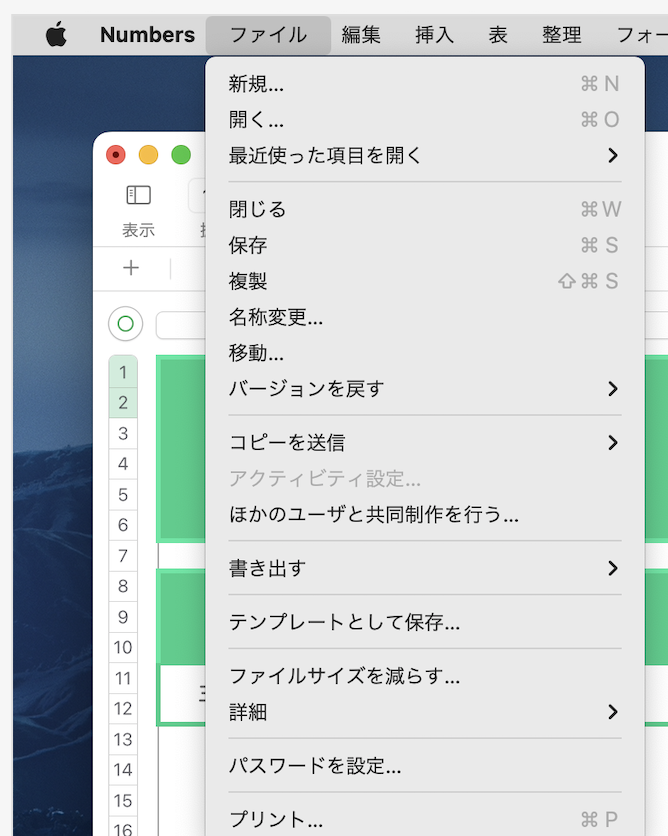Image resolution: width=668 pixels, height=836 pixels.
Task: Select row header 3
Action: [x=123, y=433]
